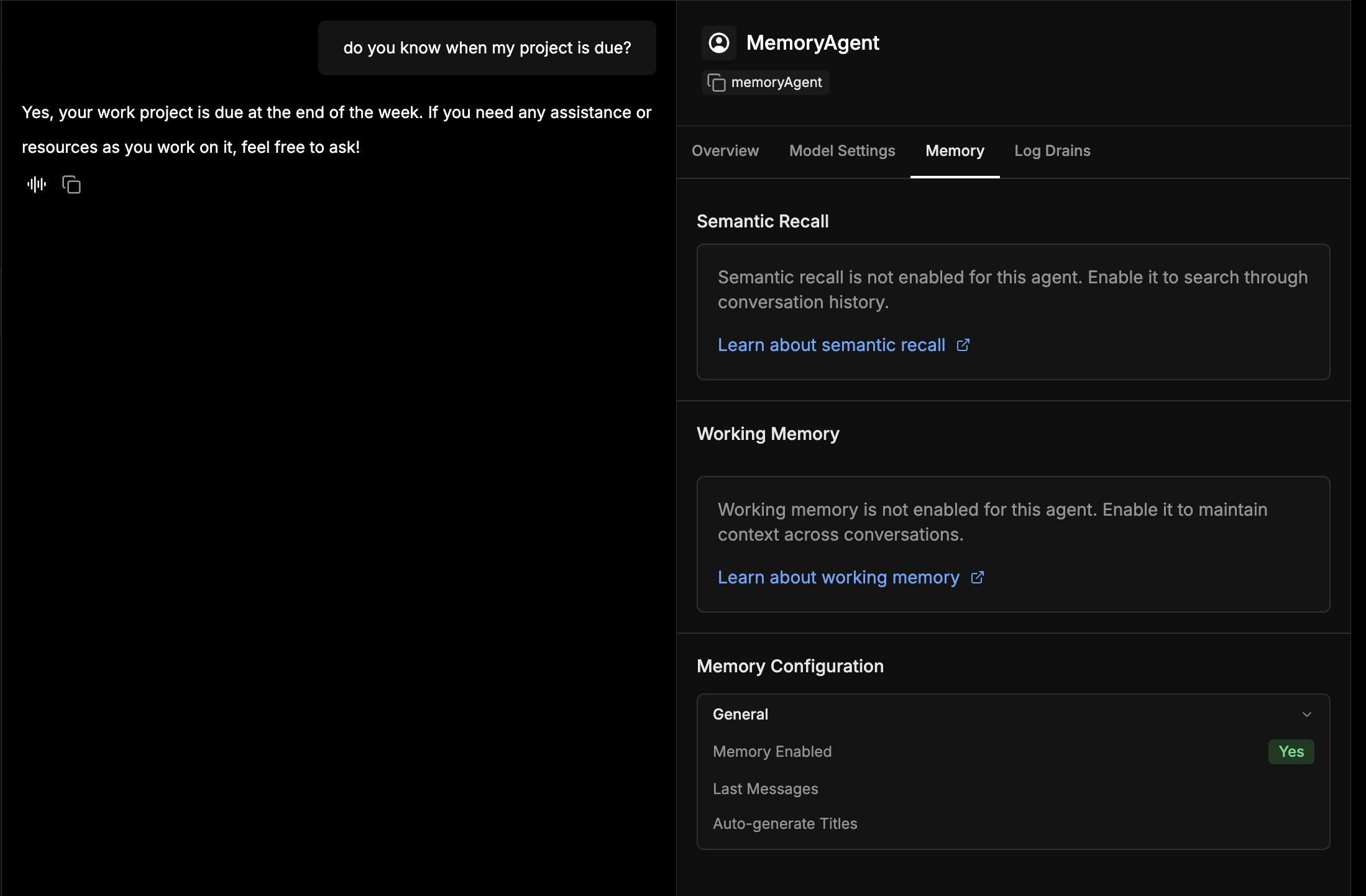Open the Learn about working memory link
The width and height of the screenshot is (1366, 896).
pyautogui.click(x=838, y=578)
